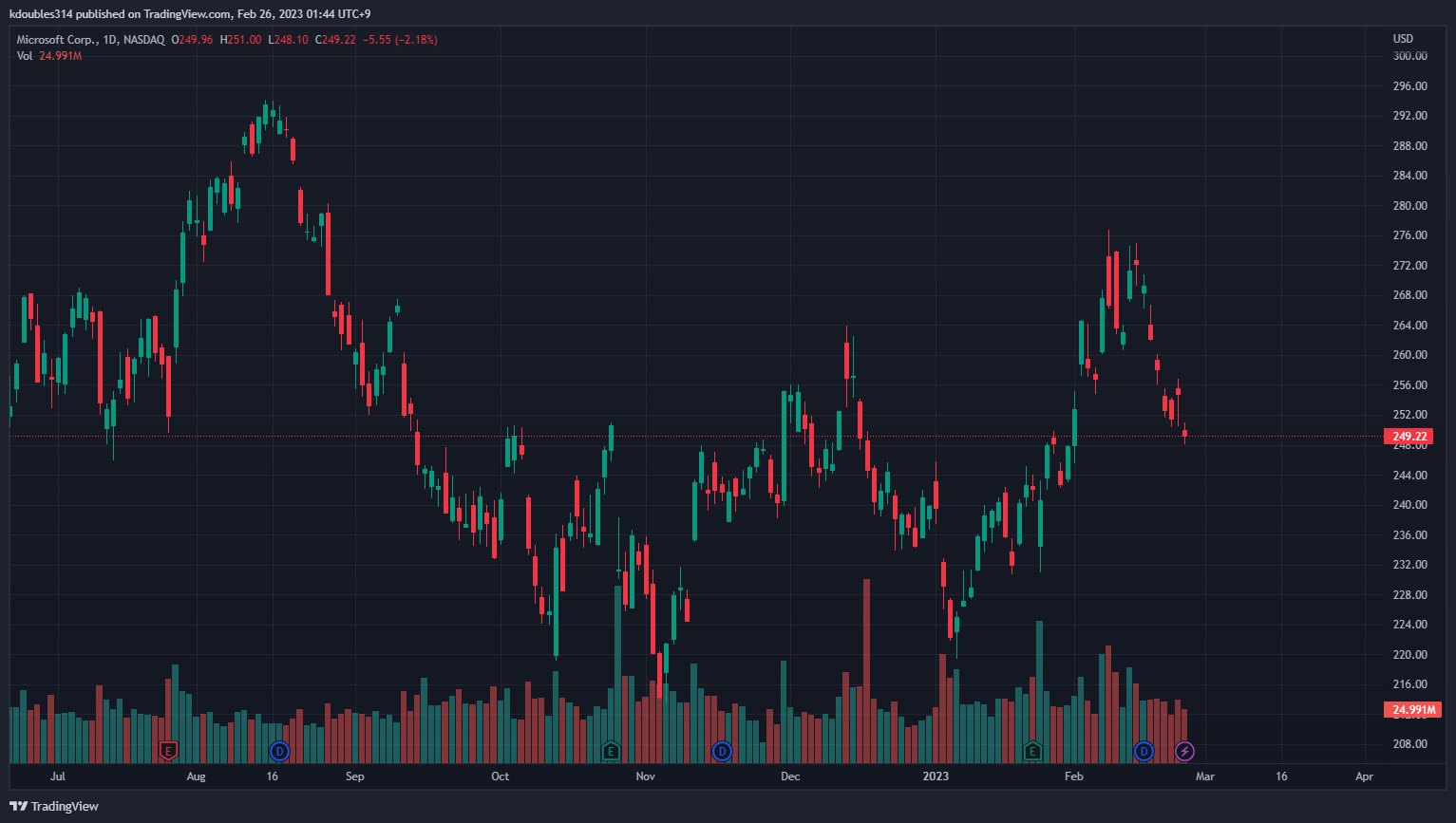The image size is (1456, 823).
Task: Click the 260.00 price axis label
Action: point(1409,355)
